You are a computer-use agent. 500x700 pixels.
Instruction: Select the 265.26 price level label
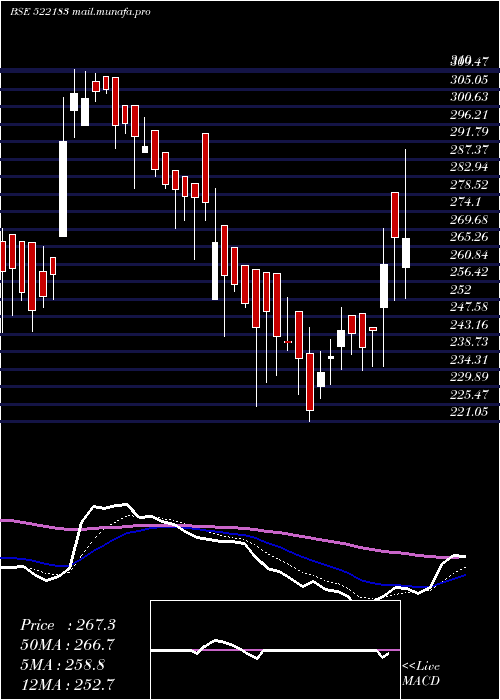[x=468, y=237]
